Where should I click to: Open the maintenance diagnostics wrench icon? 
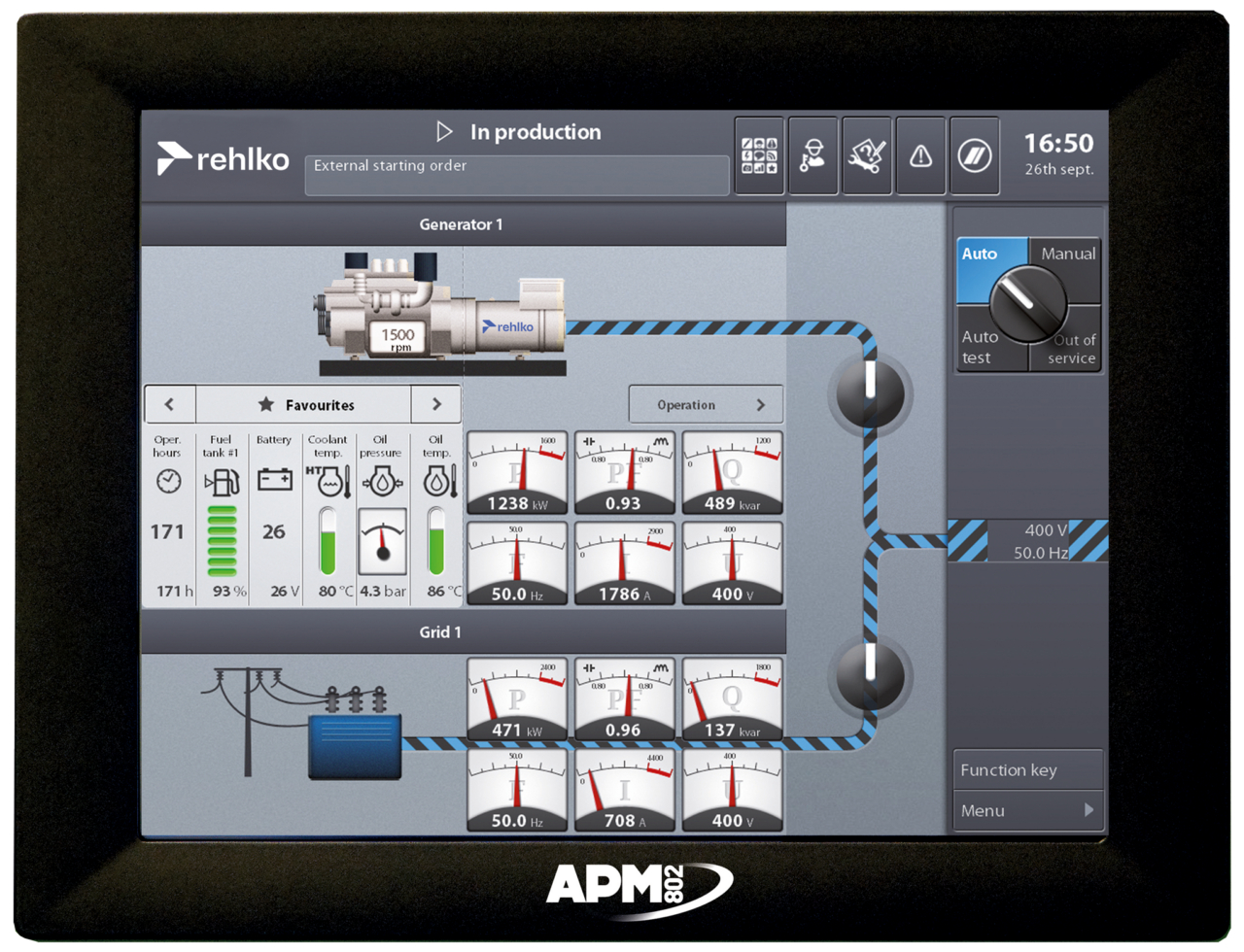tap(868, 156)
